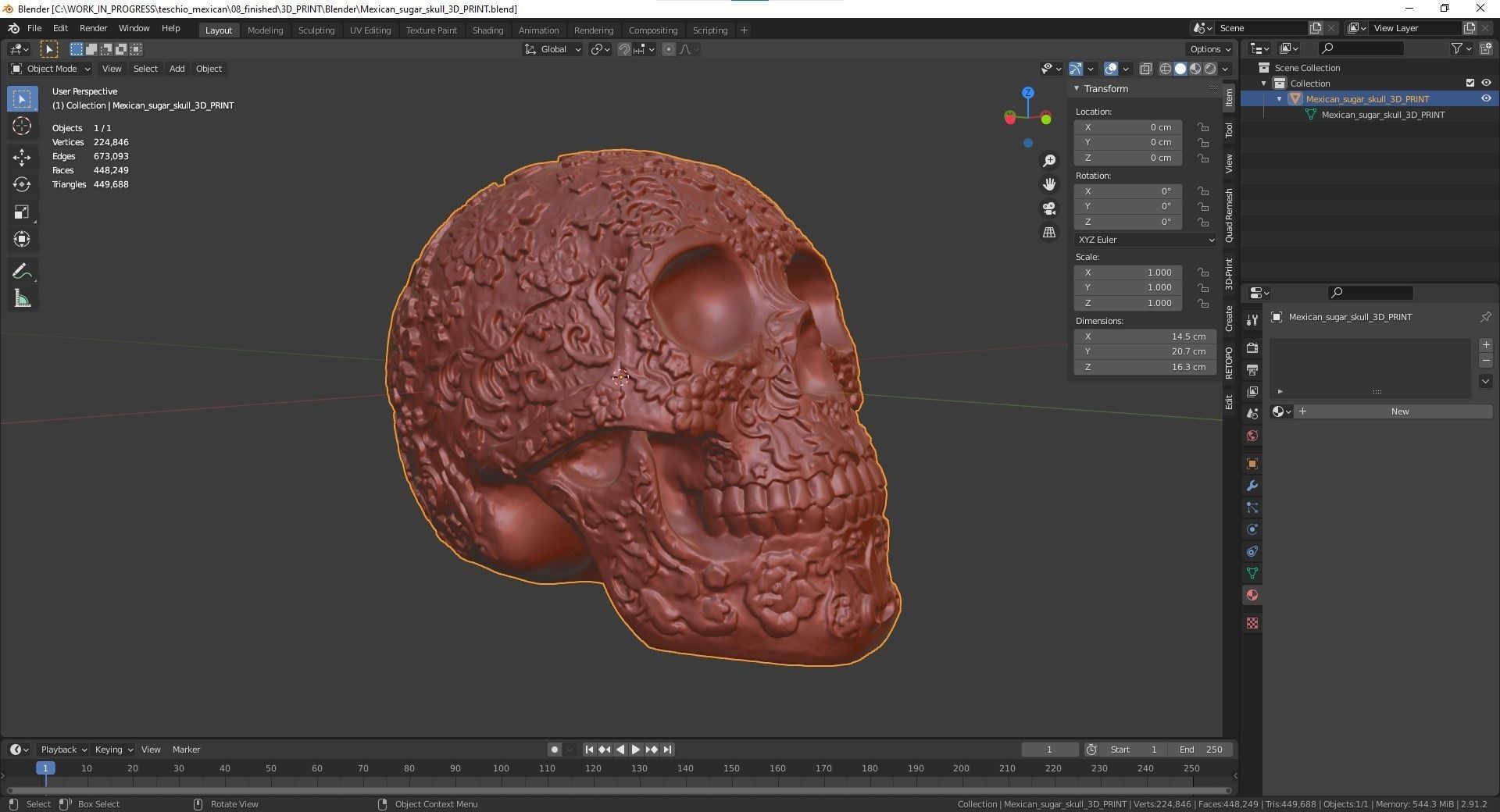Collapse Mexican_sugar_skull_3D_PRINT object tree row

[x=1280, y=99]
